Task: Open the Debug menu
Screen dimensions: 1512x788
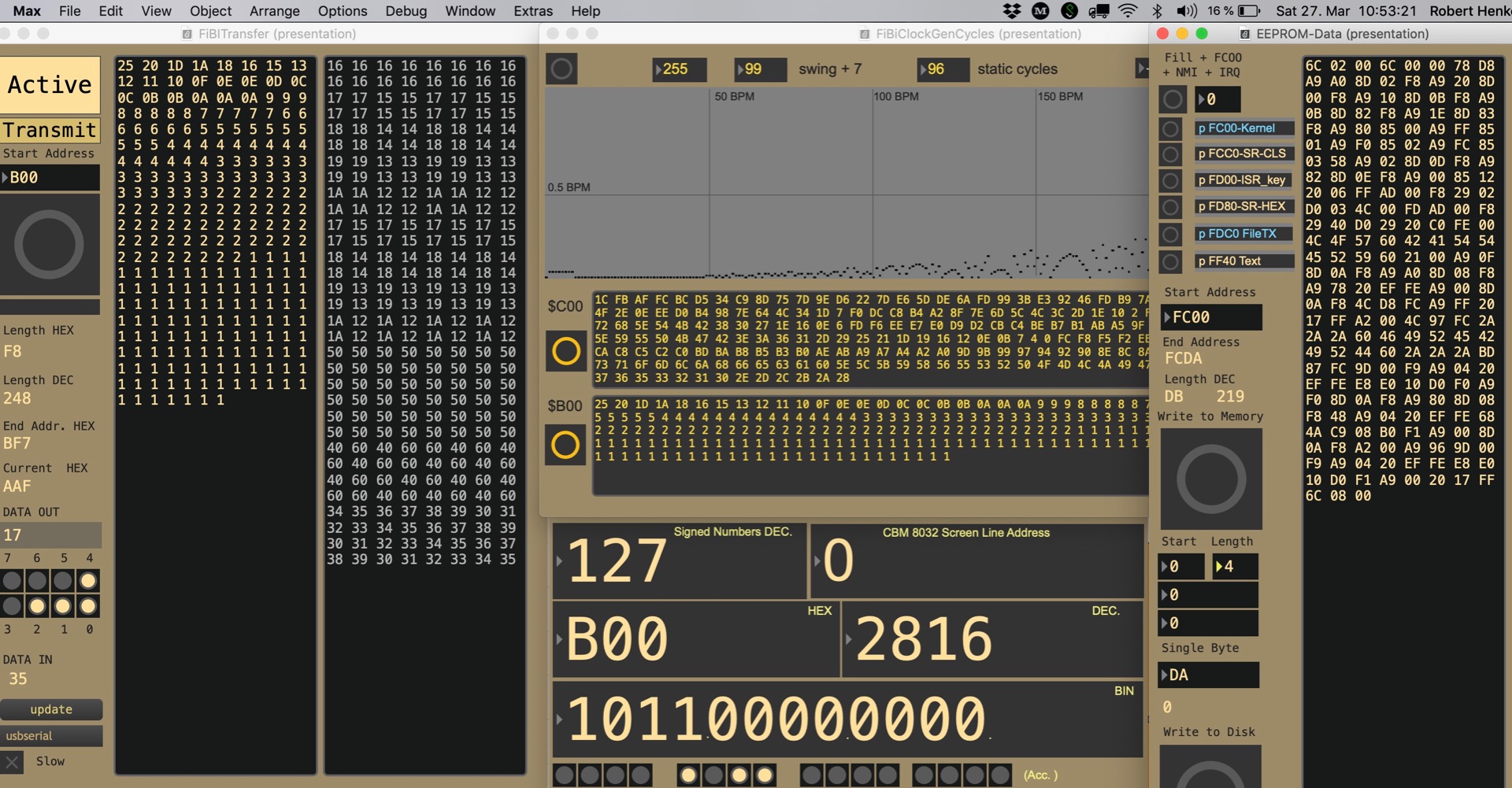Action: pyautogui.click(x=406, y=11)
